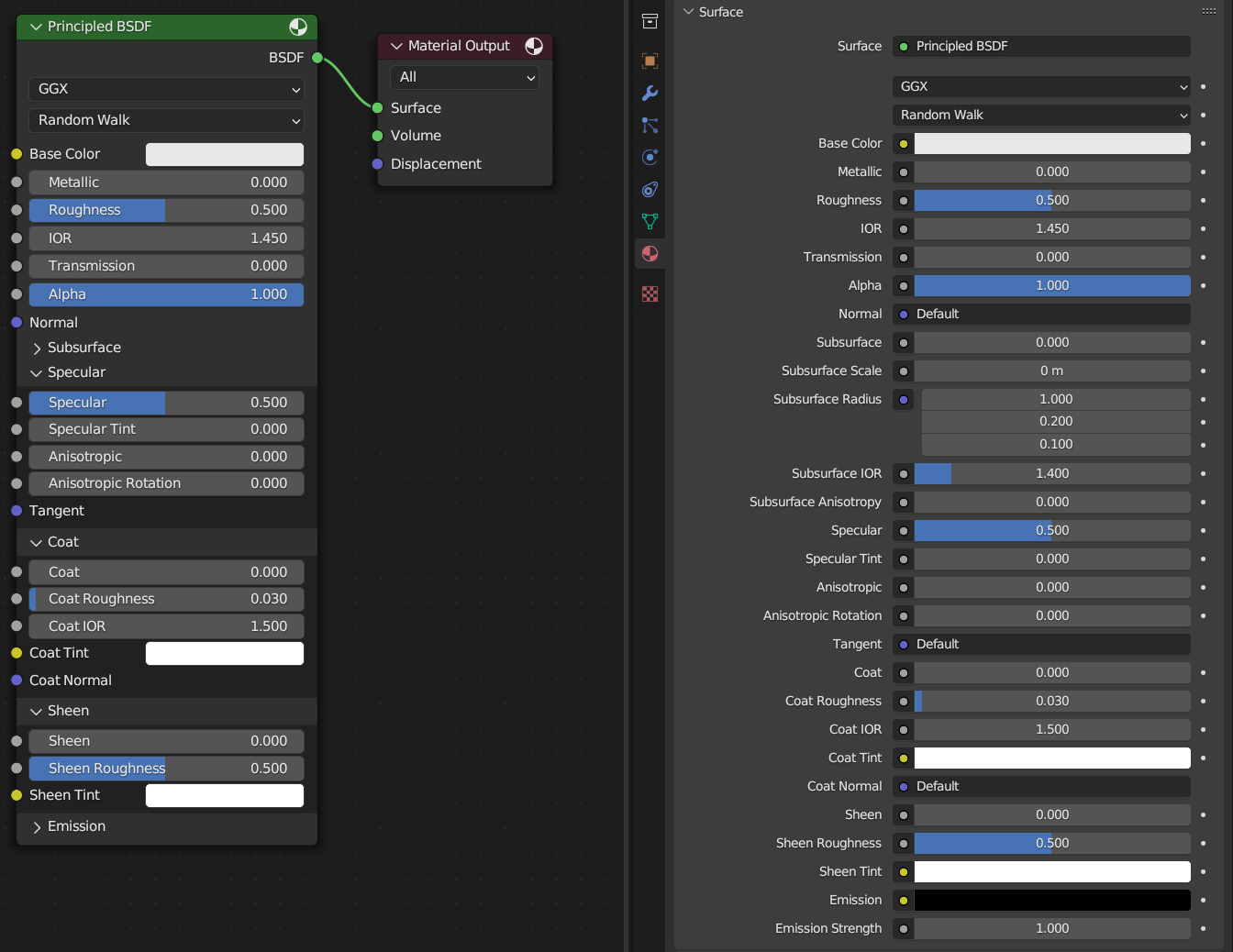This screenshot has height=952, width=1233.
Task: Collapse the Principled BSDF node header chevron
Action: click(x=36, y=27)
